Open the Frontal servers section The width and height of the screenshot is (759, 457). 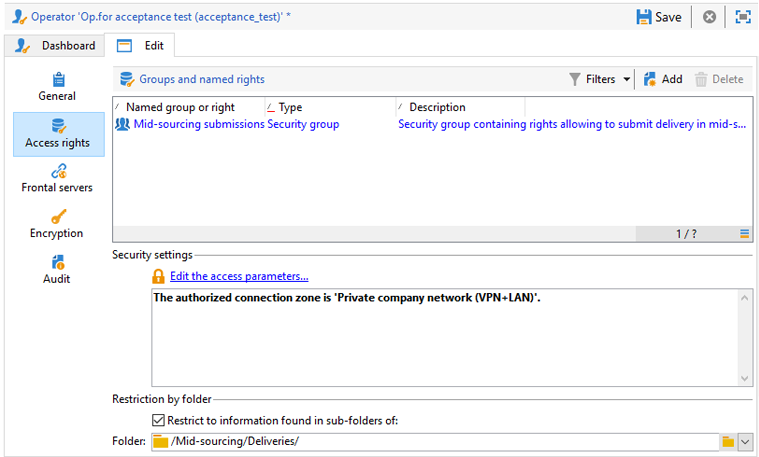click(57, 179)
